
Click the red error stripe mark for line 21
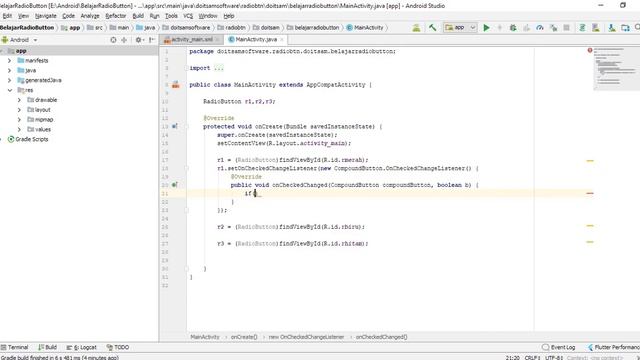[590, 193]
